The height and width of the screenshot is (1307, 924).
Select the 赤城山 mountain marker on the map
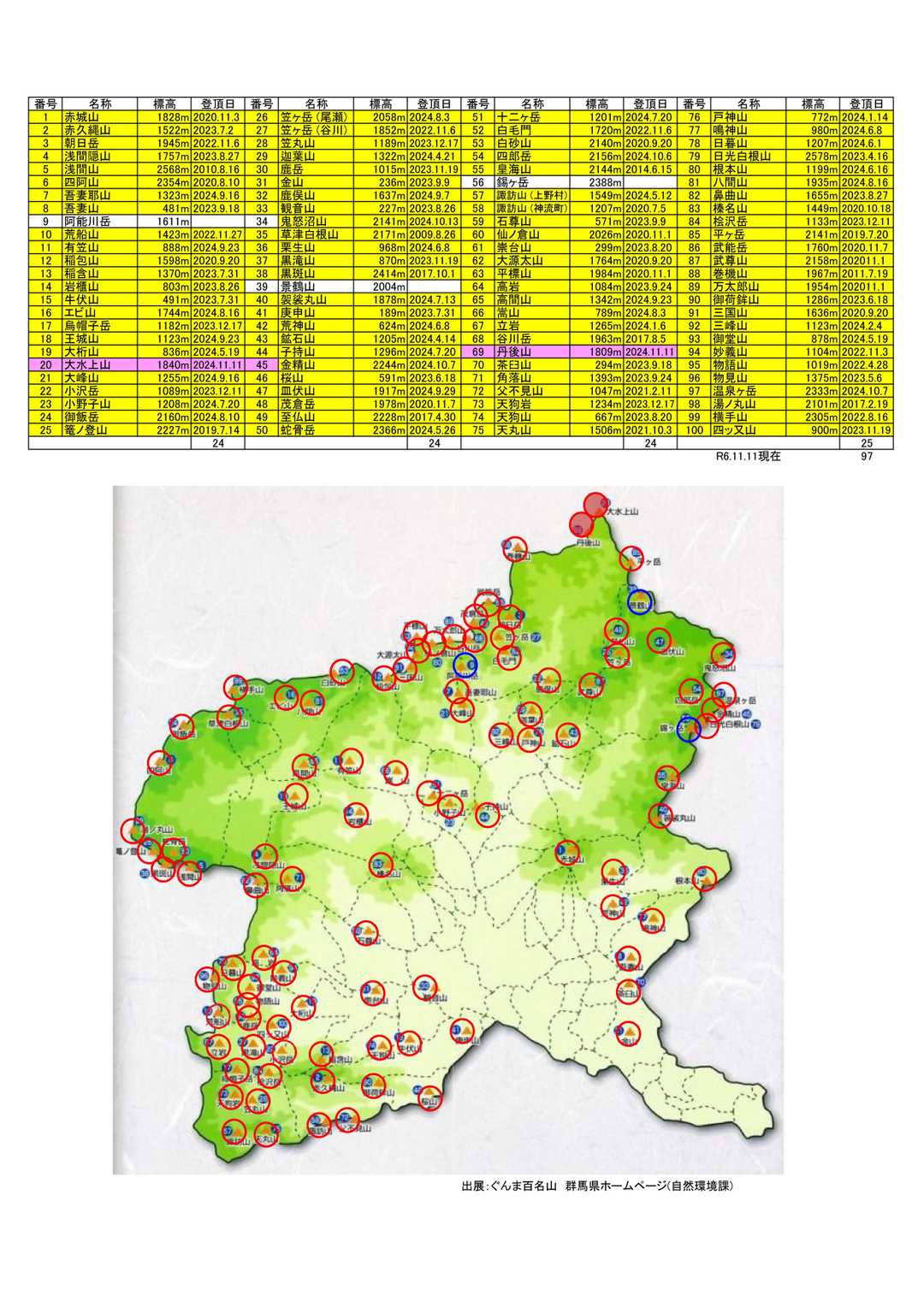coord(568,852)
